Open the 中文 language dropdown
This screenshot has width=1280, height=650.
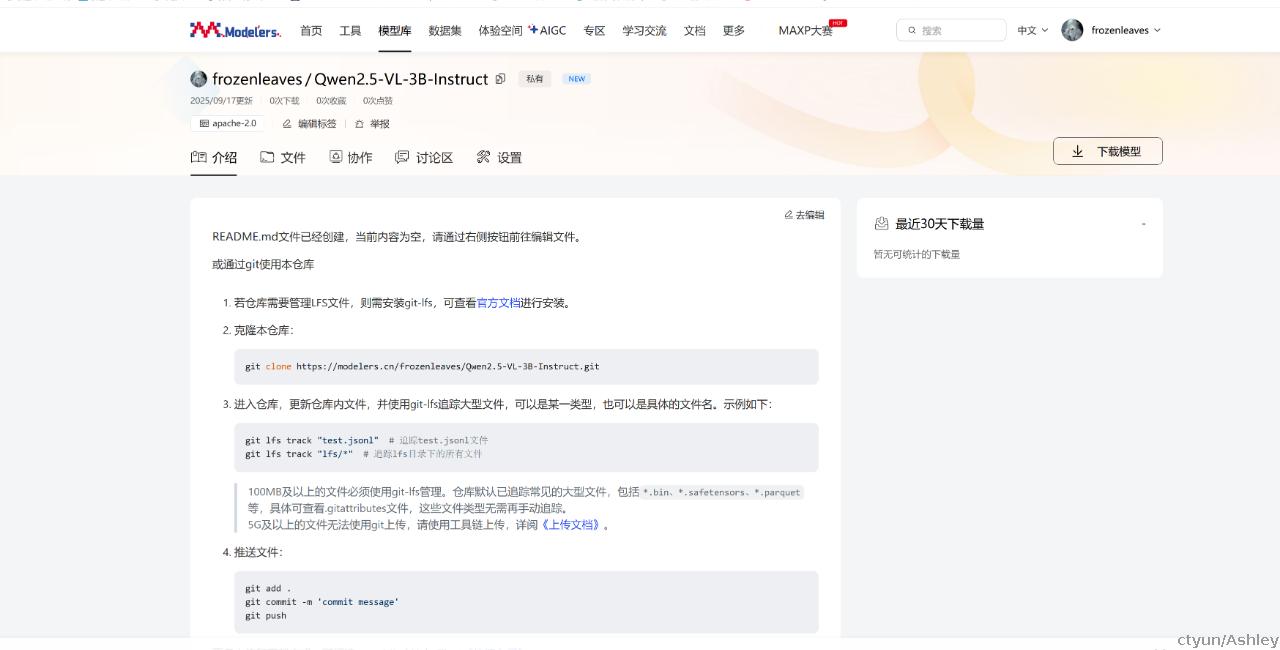tap(1033, 31)
